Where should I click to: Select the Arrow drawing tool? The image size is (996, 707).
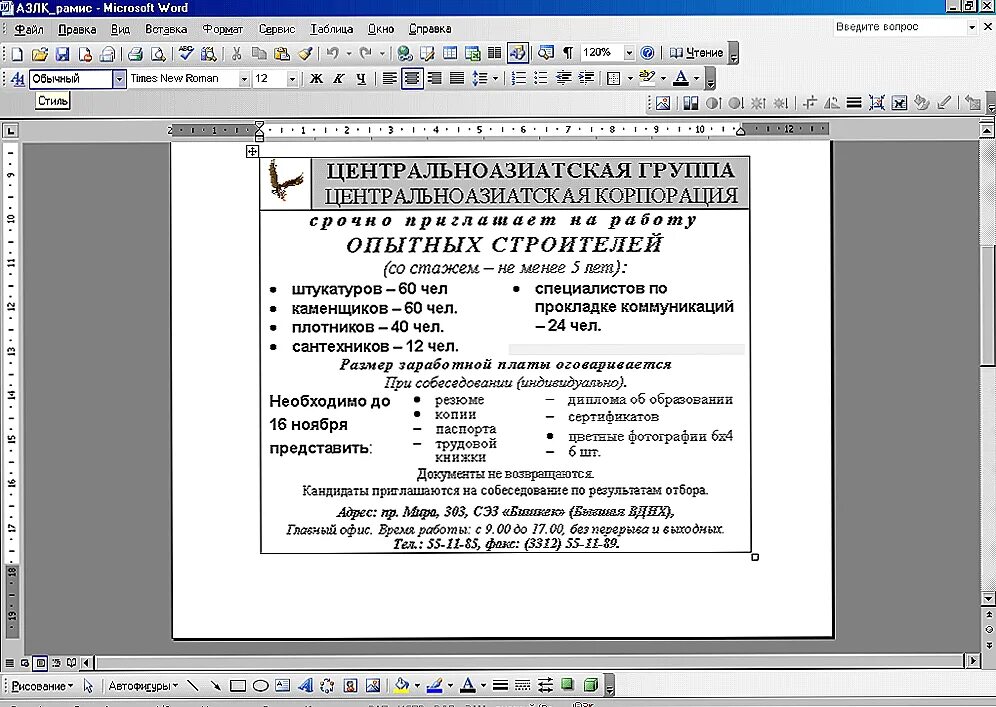[x=215, y=686]
